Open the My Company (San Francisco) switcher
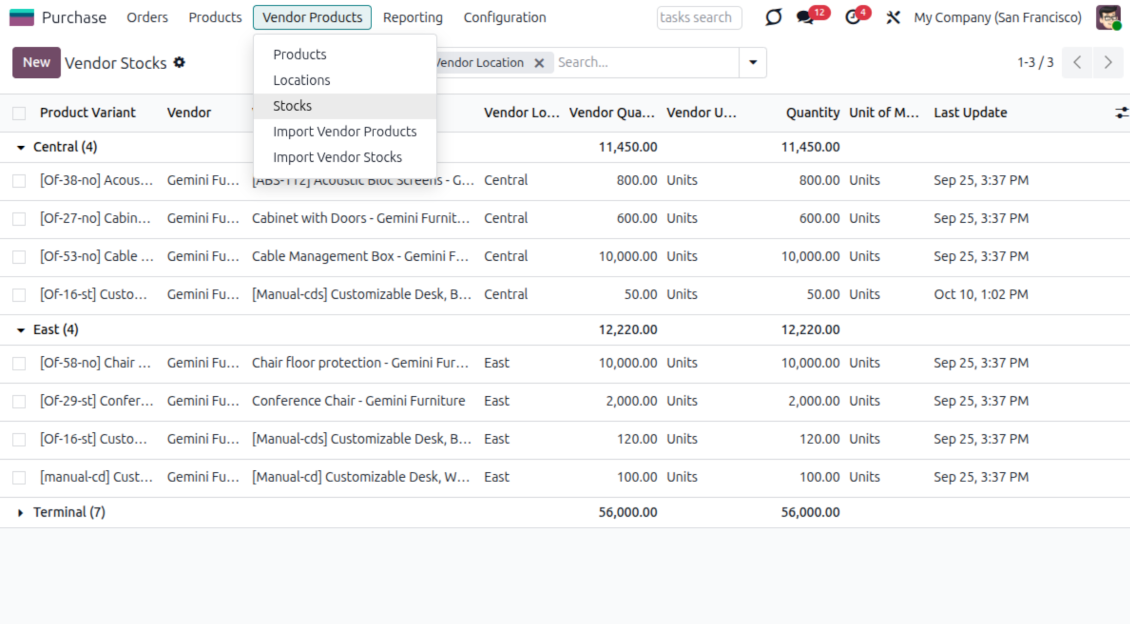The width and height of the screenshot is (1130, 624). pos(997,18)
